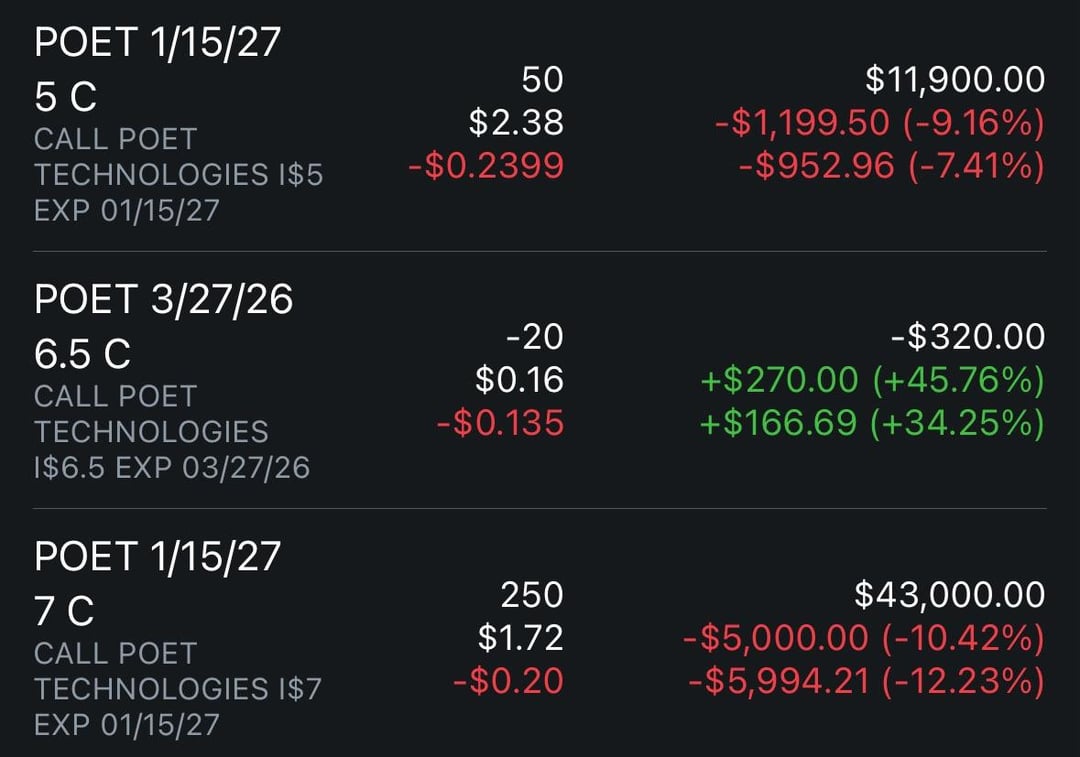Image resolution: width=1080 pixels, height=757 pixels.
Task: Select the 6.5 C strike label
Action: (x=83, y=354)
